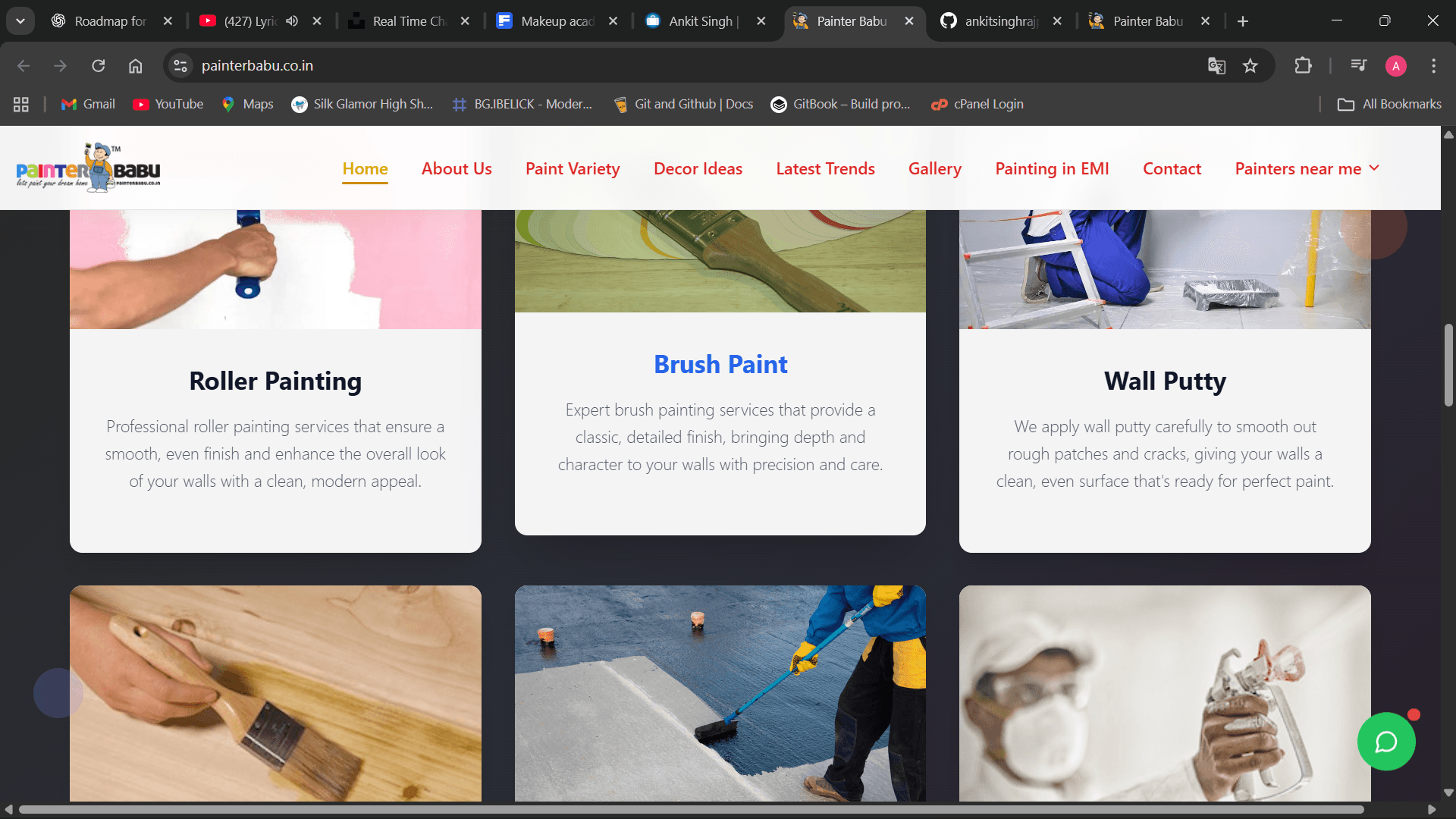
Task: Click the Painter Babu logo
Action: pos(88,168)
